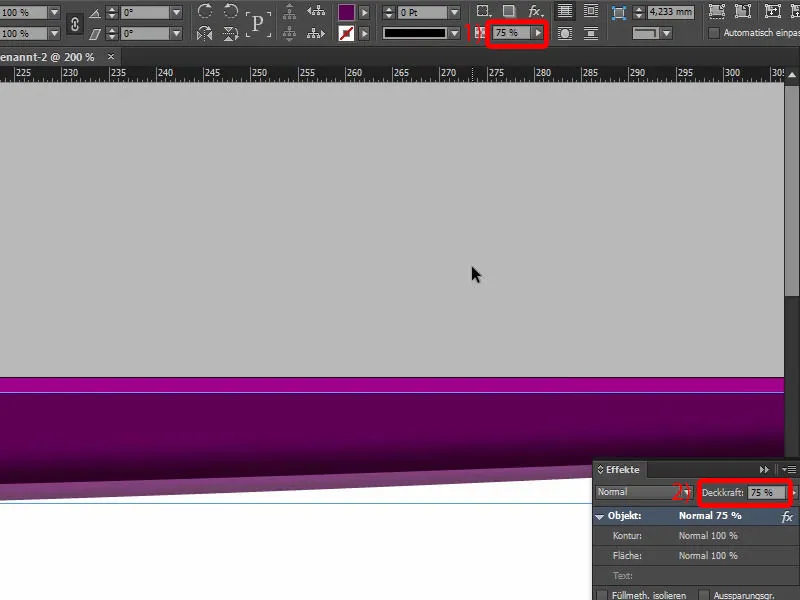
Task: Click the 4,233 mm corner size field
Action: pos(670,12)
